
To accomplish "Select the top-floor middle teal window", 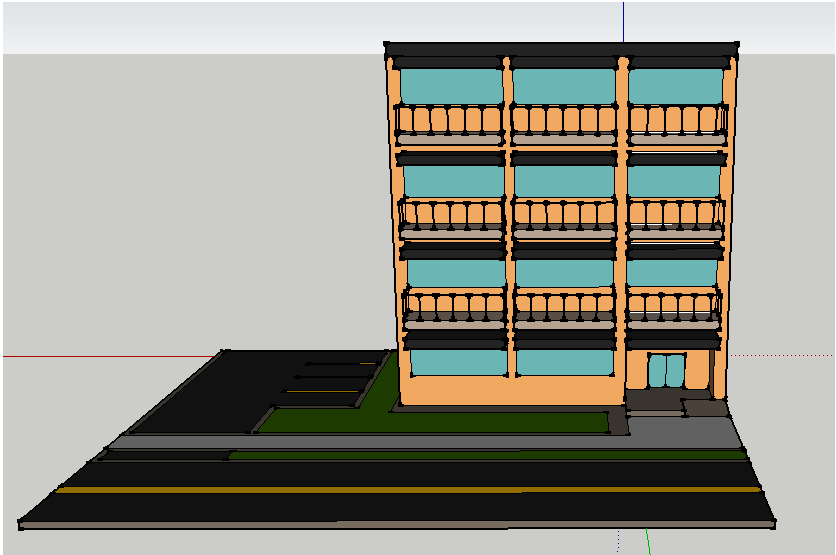I will (564, 86).
